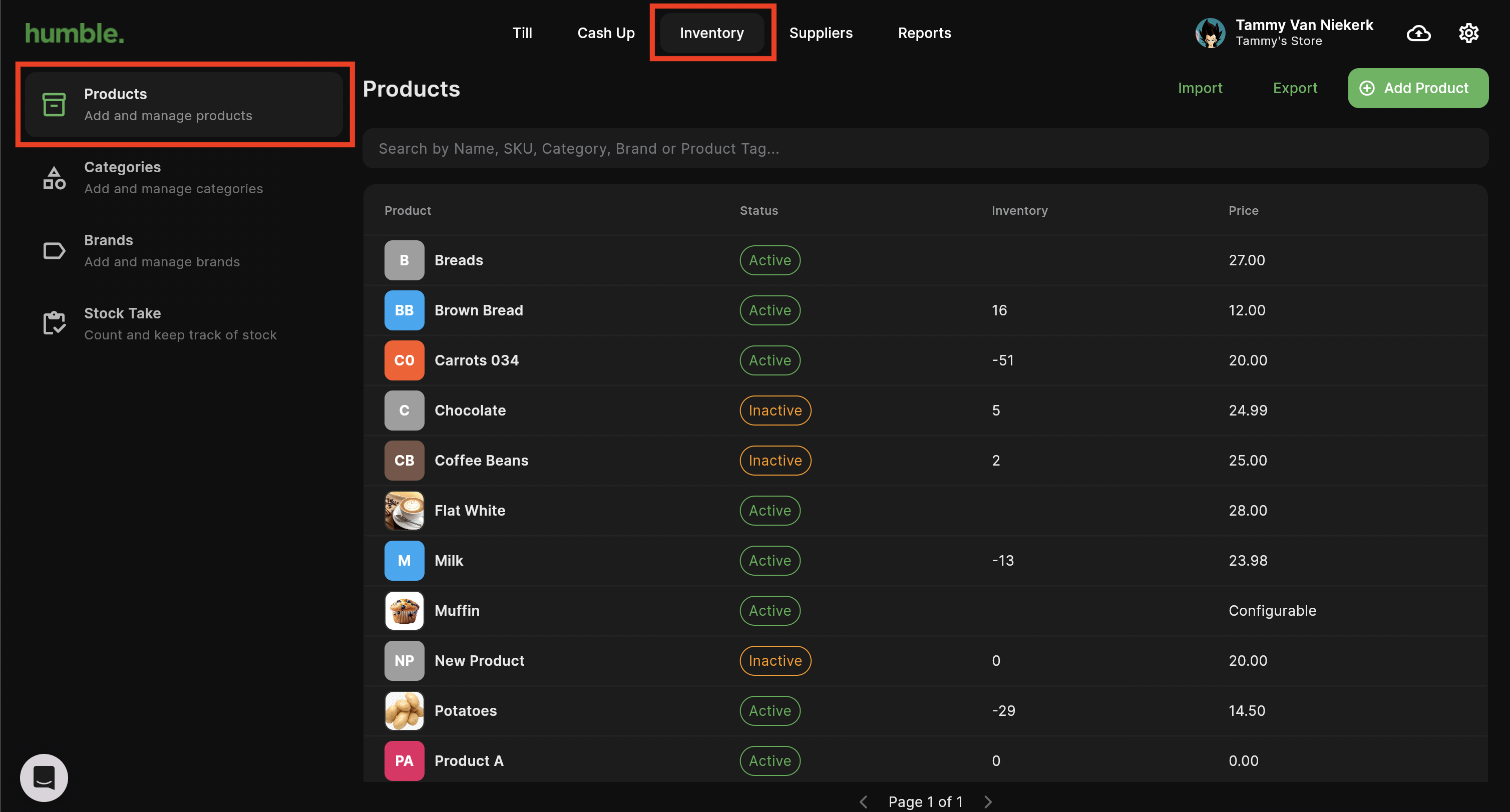Open the support chat bubble
Screen dimensions: 1510x812
[44, 777]
